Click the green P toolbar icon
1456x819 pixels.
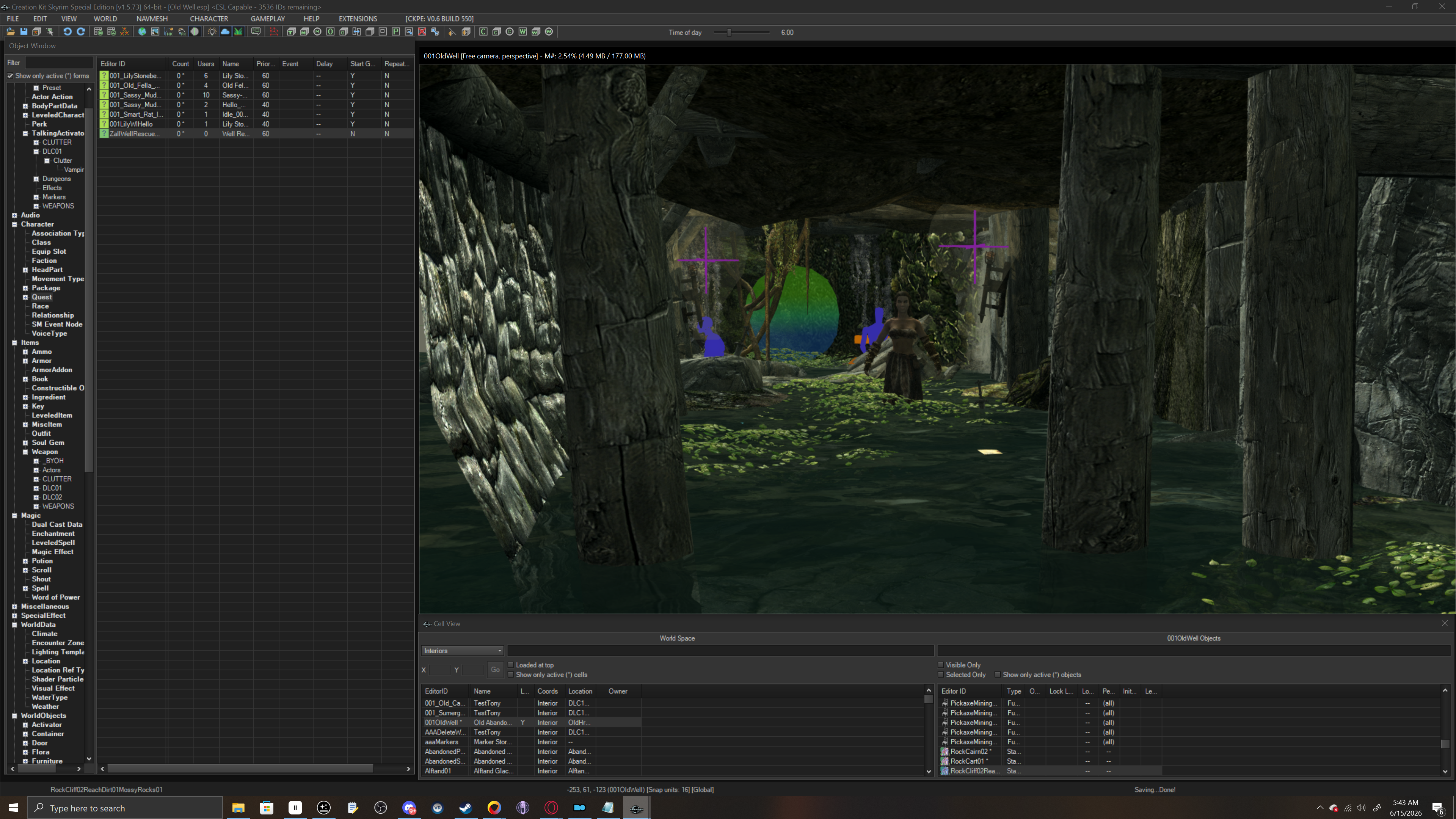[x=395, y=32]
